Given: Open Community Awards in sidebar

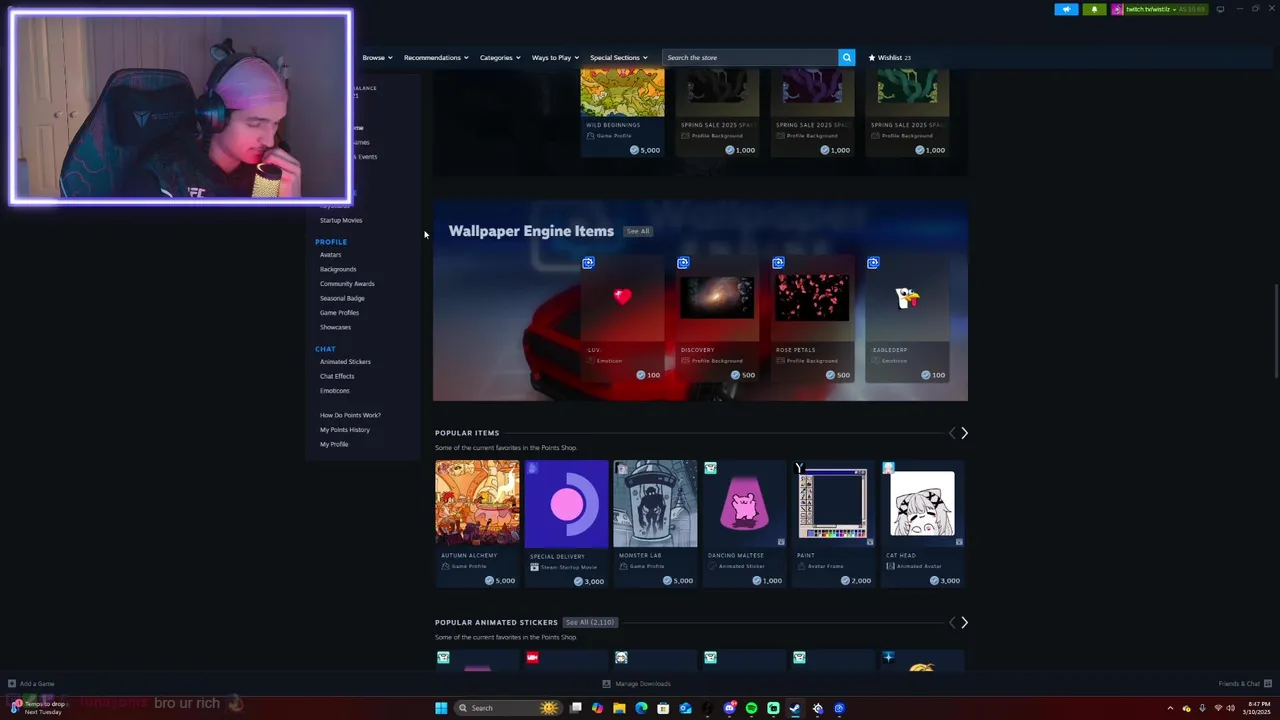Looking at the screenshot, I should pyautogui.click(x=347, y=284).
